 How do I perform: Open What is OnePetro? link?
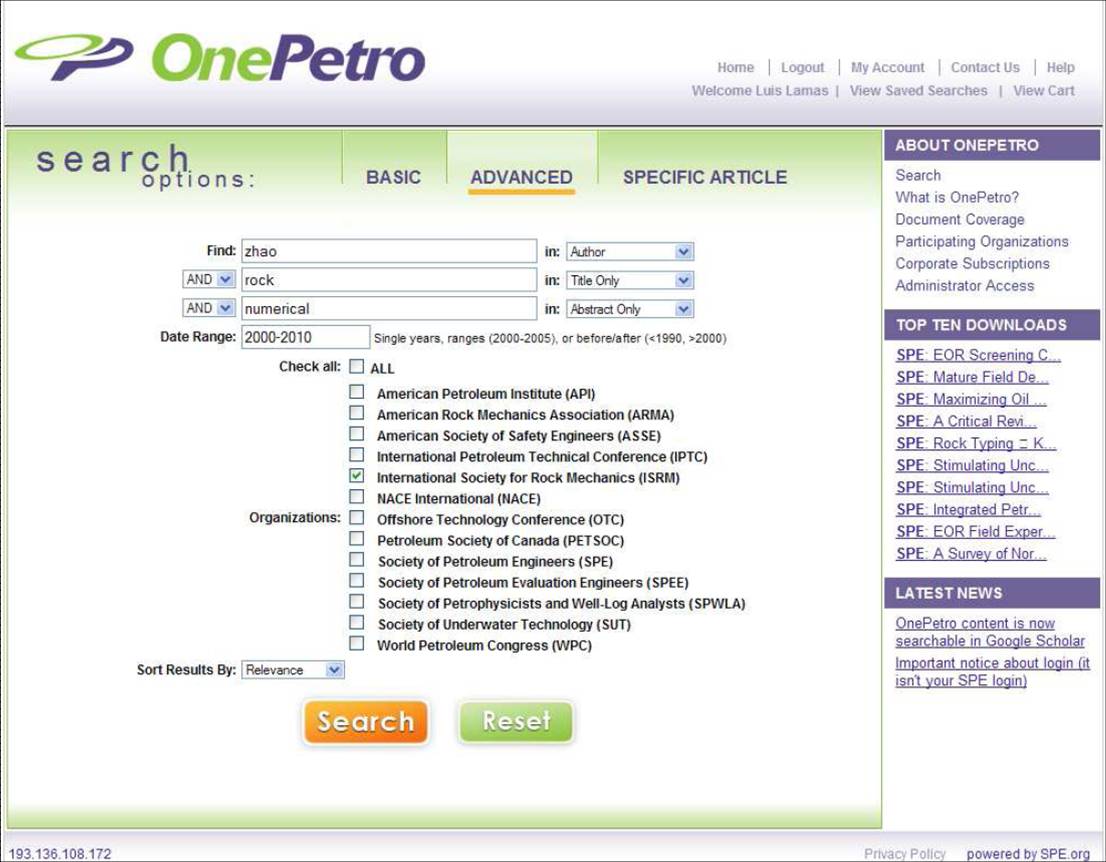956,198
